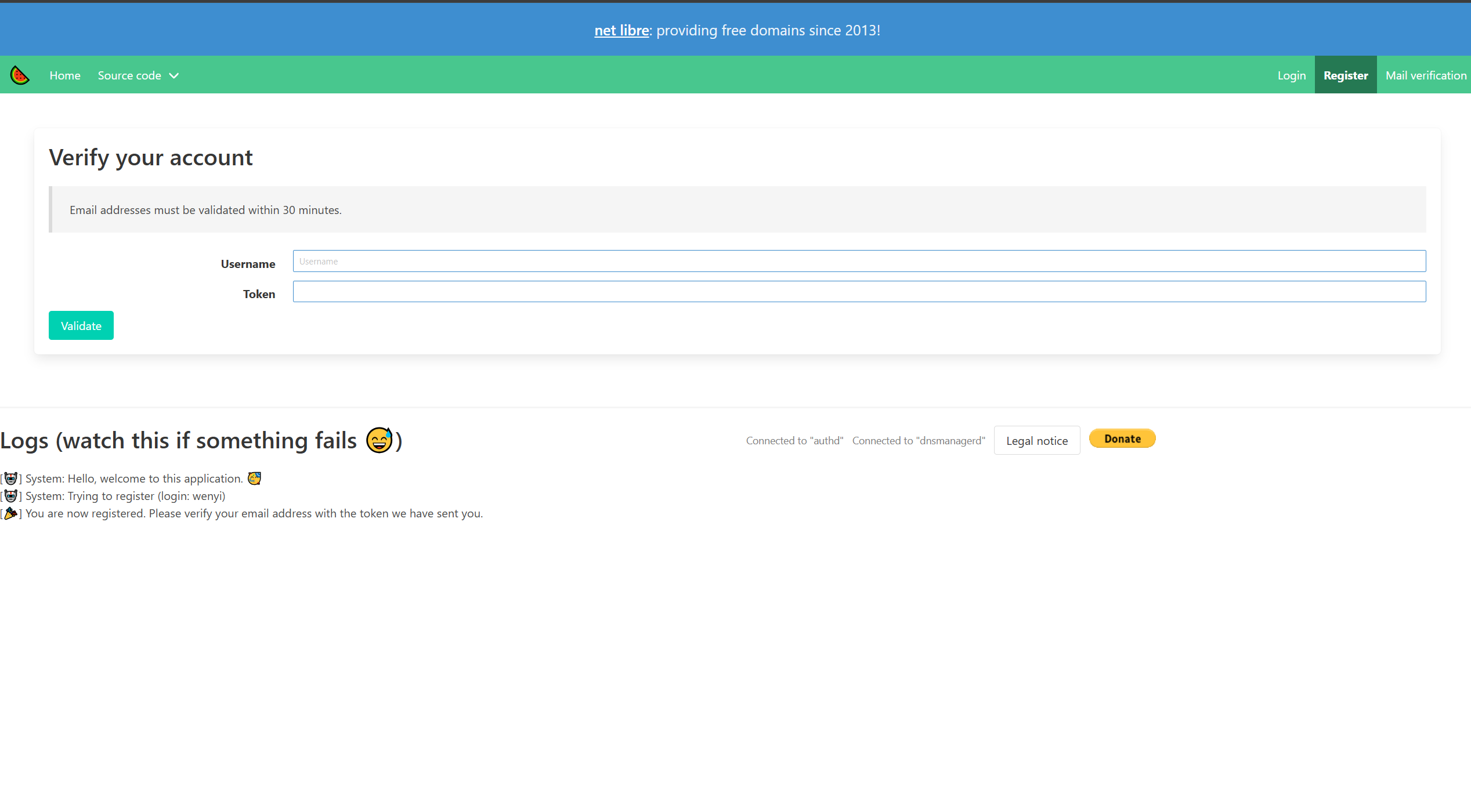
Task: Click the watermelon logo icon
Action: tap(20, 75)
